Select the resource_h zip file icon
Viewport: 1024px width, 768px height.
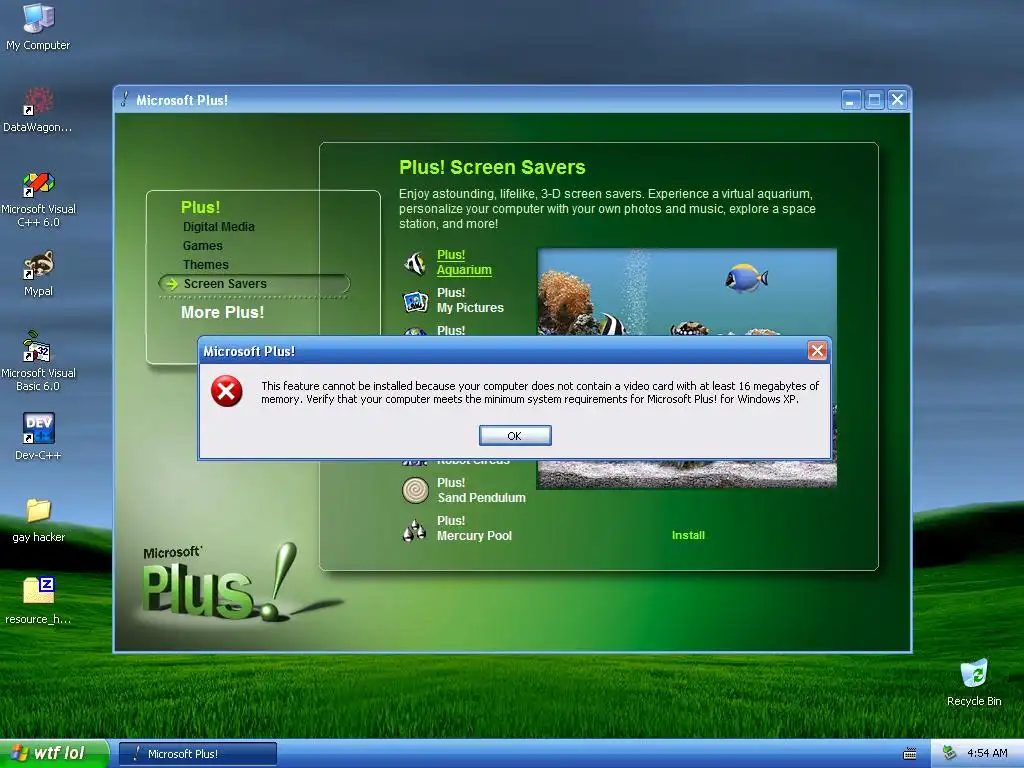point(38,601)
